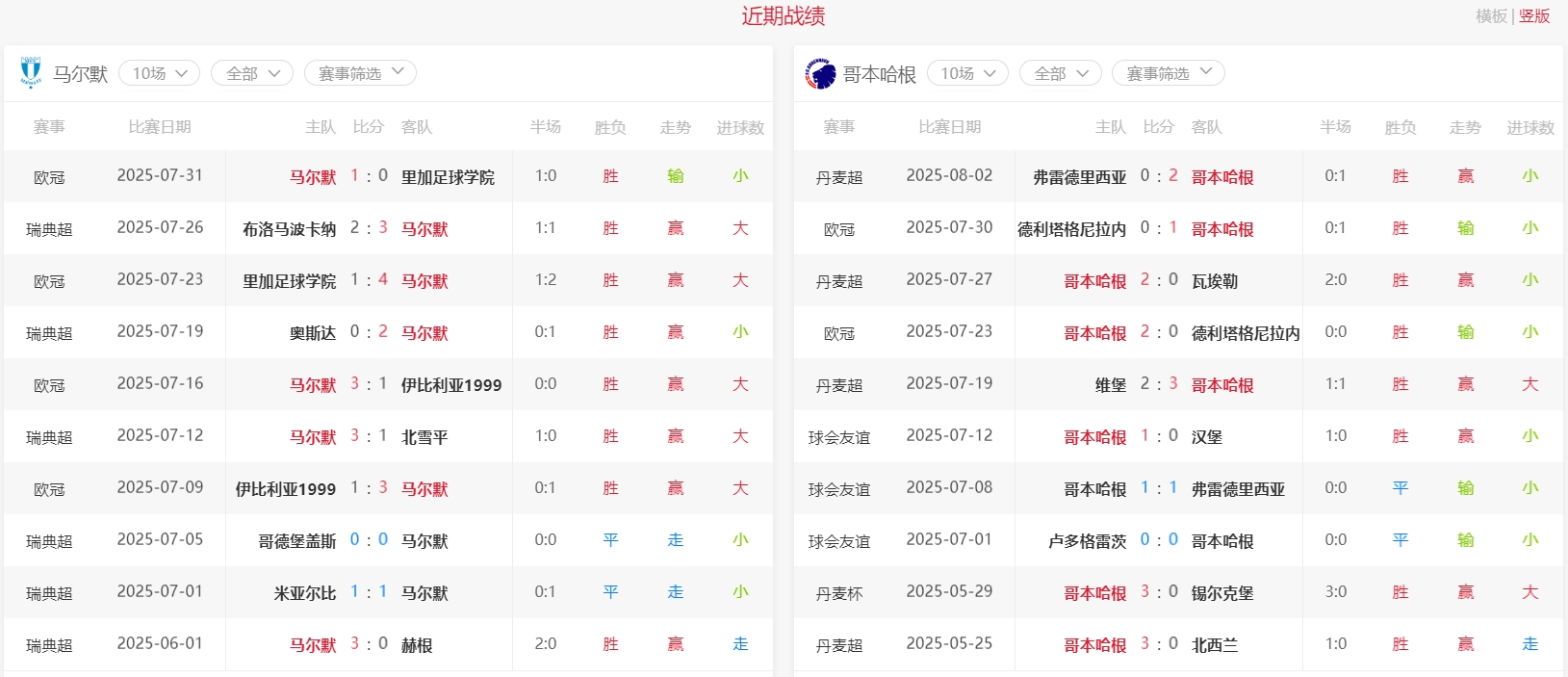Viewport: 1568px width, 677px height.
Task: Click 弗雷德里西亚 home team on 2025-08-02
Action: point(1079,177)
